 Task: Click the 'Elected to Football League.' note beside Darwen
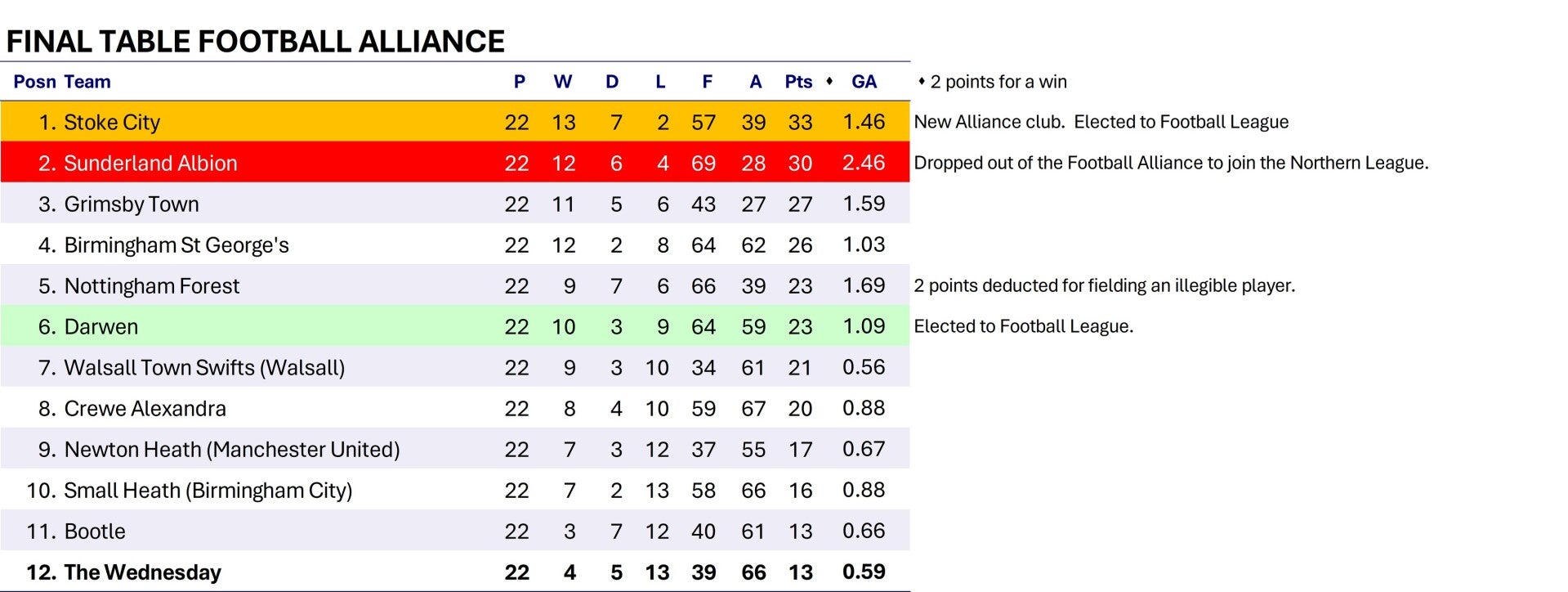1023,327
